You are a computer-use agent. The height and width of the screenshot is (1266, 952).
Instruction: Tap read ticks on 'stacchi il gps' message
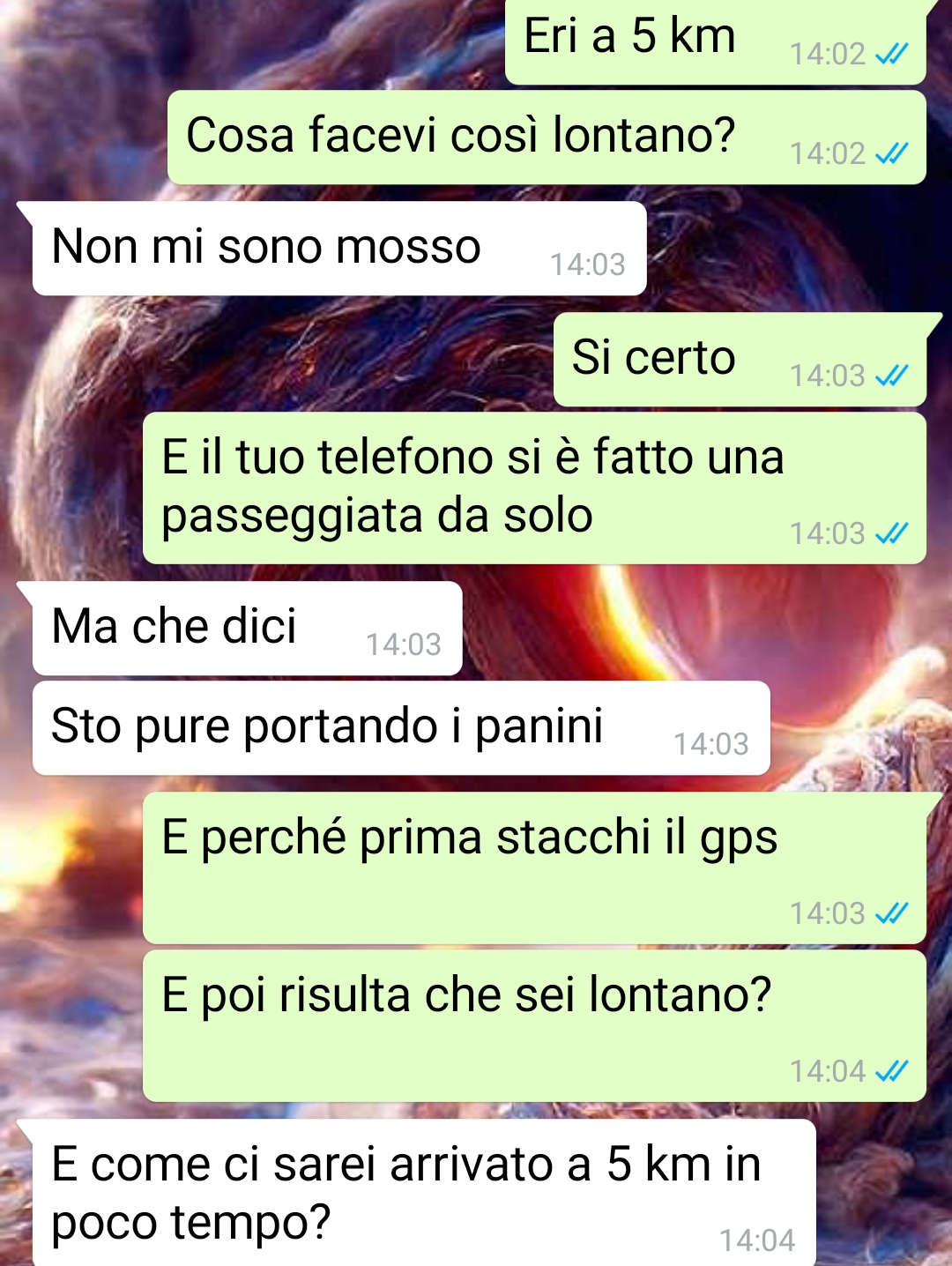891,914
